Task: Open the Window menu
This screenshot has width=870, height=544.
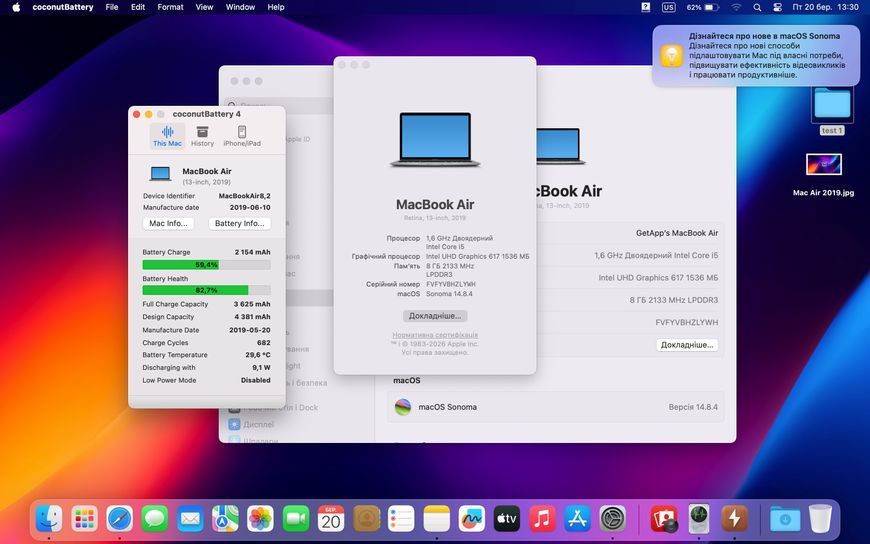Action: pyautogui.click(x=240, y=7)
